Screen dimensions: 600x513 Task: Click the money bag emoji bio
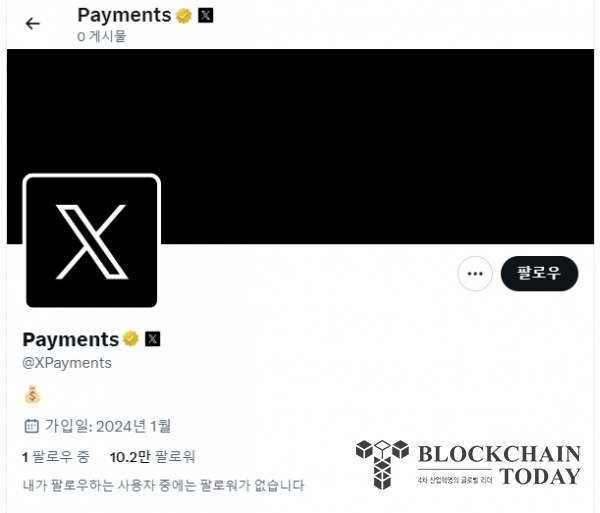32,395
